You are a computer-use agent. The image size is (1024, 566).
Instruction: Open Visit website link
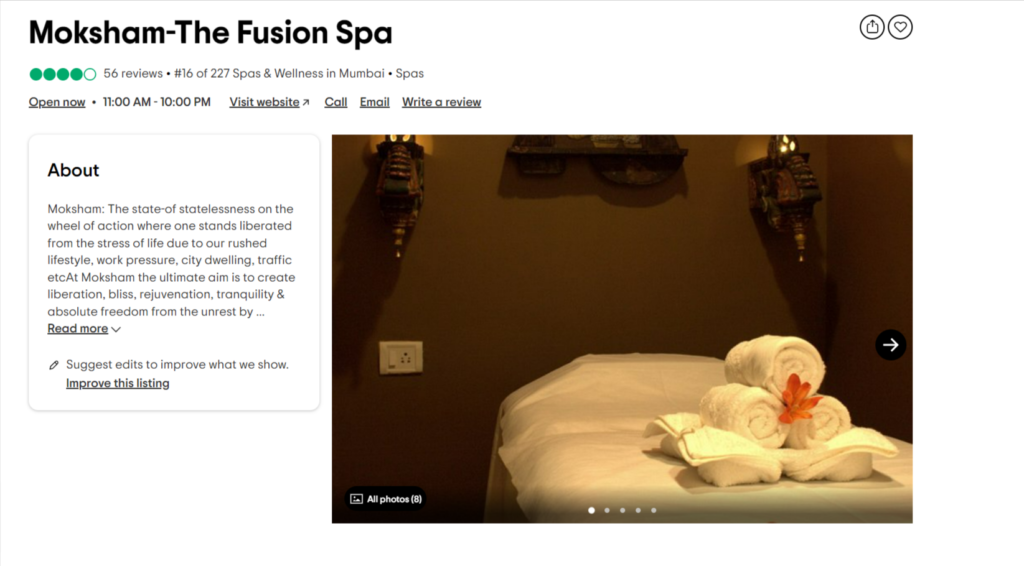click(264, 102)
